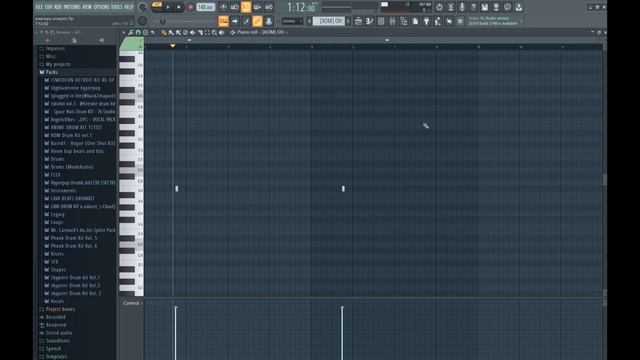
Task: Click the speech bubble icon
Action: pos(507,7)
